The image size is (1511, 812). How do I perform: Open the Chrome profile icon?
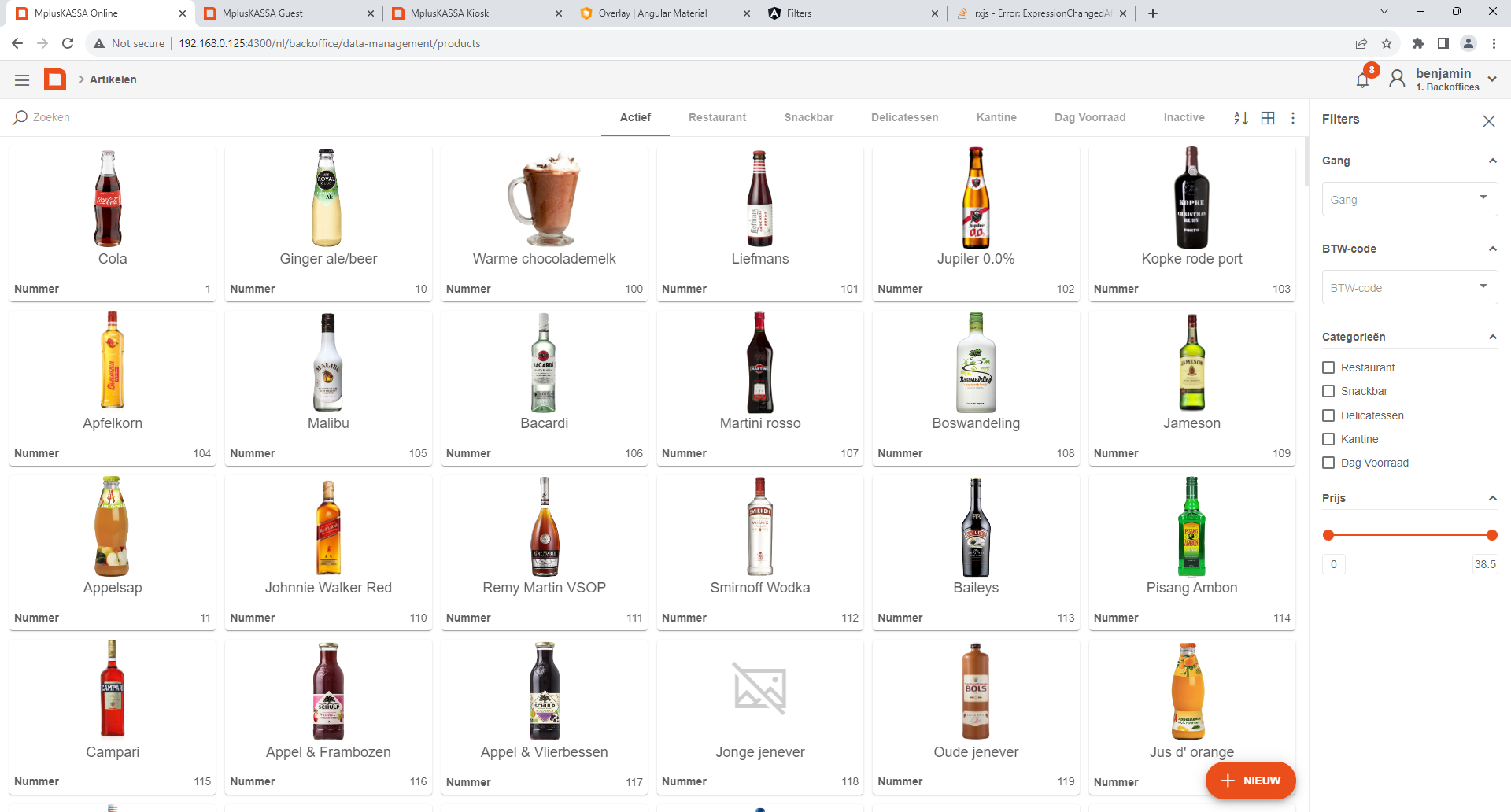(1469, 43)
